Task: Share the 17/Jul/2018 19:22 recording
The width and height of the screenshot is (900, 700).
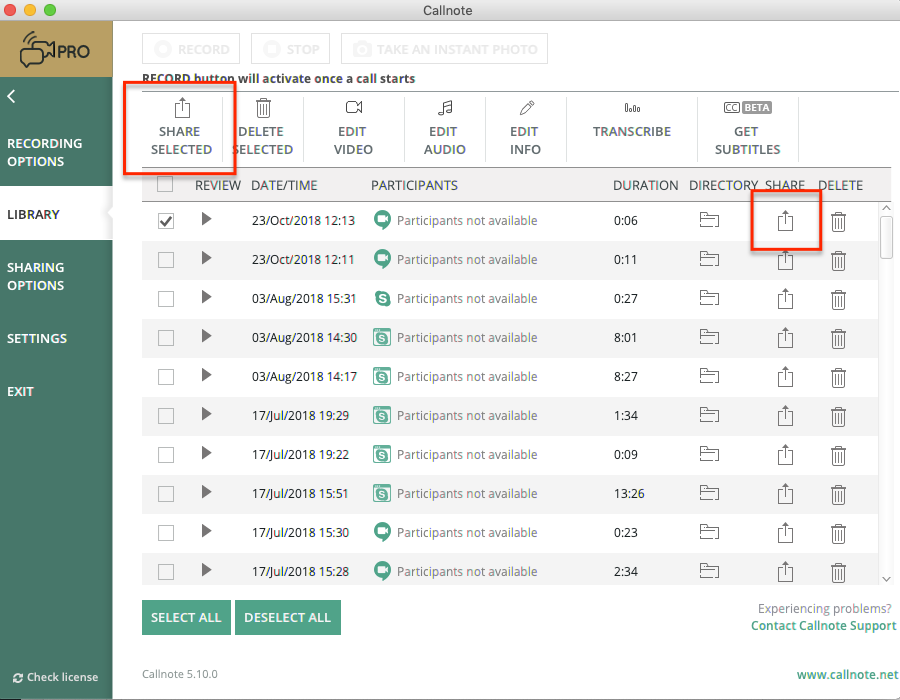Action: [785, 455]
